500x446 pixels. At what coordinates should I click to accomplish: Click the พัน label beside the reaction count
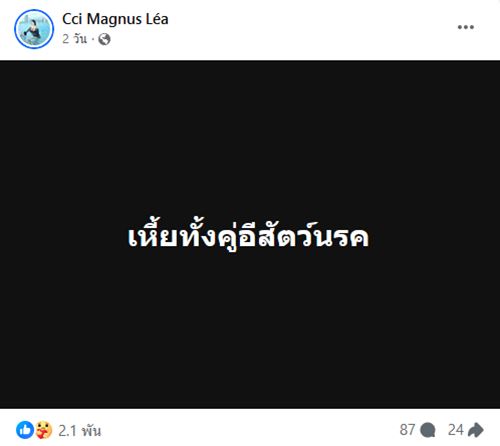coord(91,430)
